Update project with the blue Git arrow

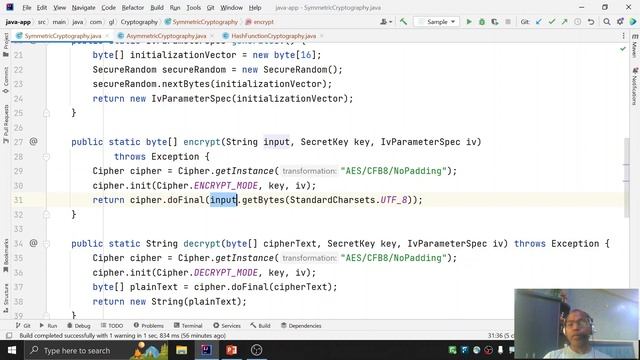coord(539,22)
